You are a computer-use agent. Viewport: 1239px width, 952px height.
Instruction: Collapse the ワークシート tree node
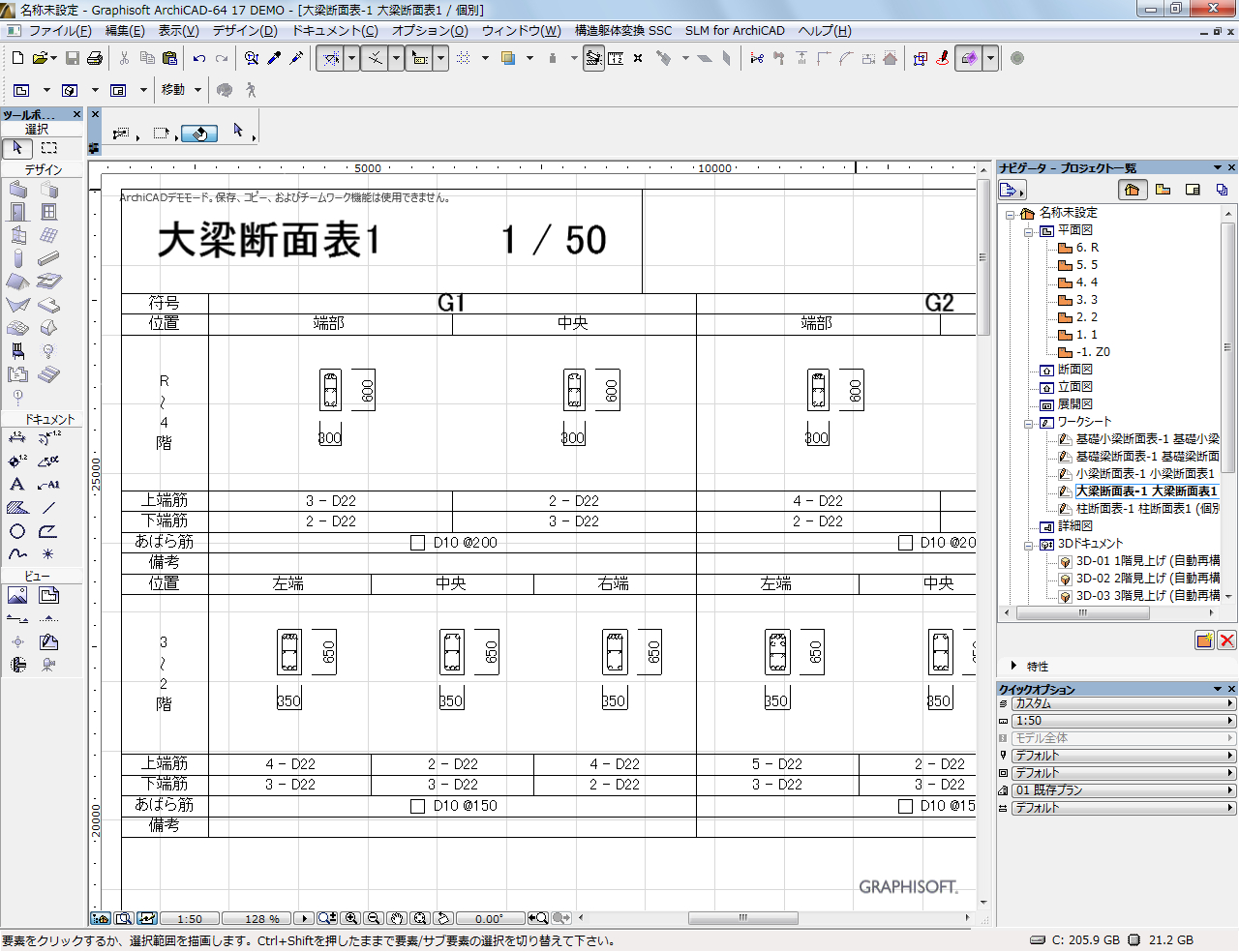pyautogui.click(x=1029, y=423)
